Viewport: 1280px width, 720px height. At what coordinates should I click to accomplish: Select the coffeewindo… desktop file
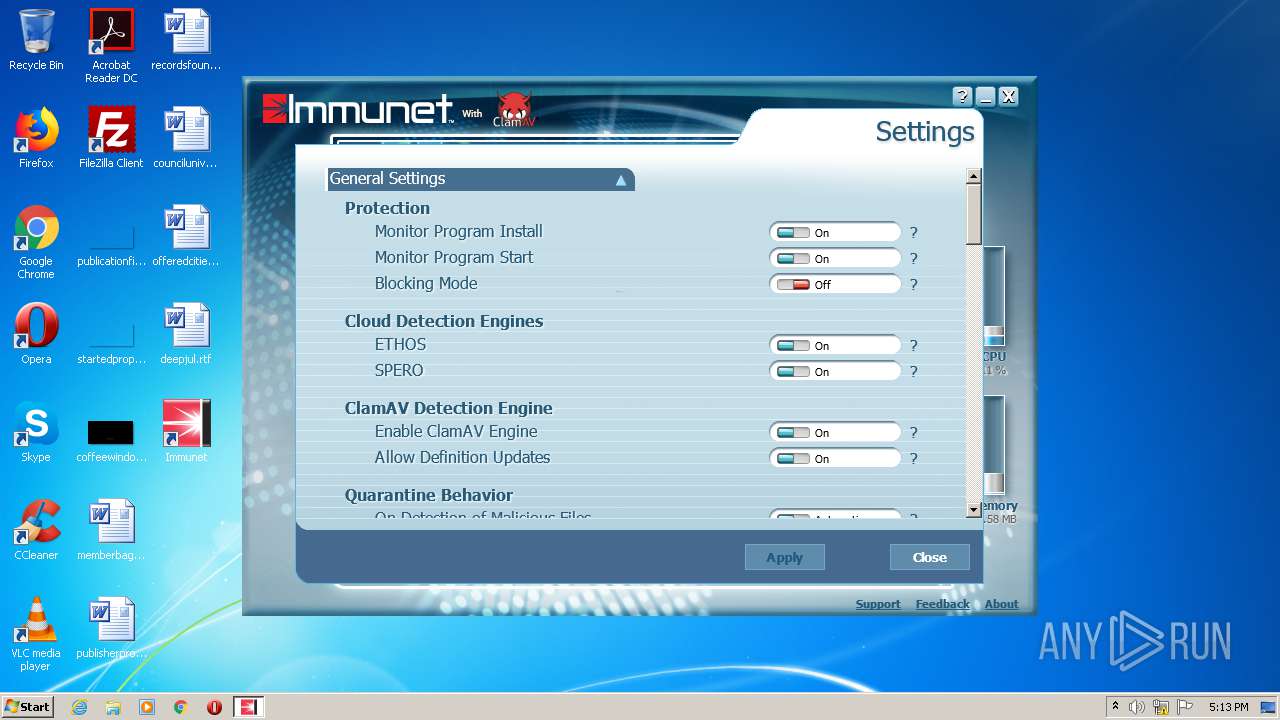[111, 438]
